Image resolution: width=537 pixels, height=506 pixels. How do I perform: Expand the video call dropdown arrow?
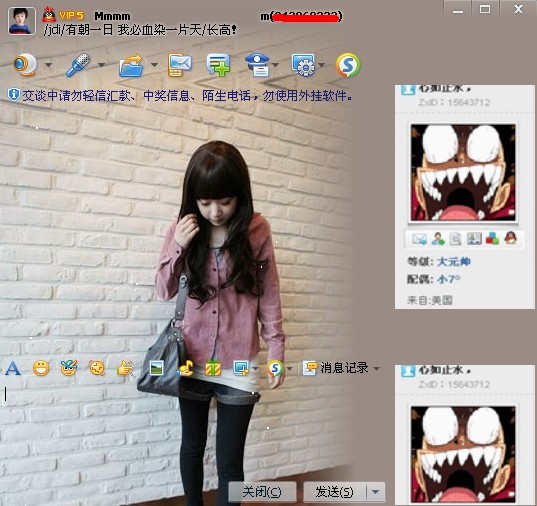pyautogui.click(x=48, y=65)
